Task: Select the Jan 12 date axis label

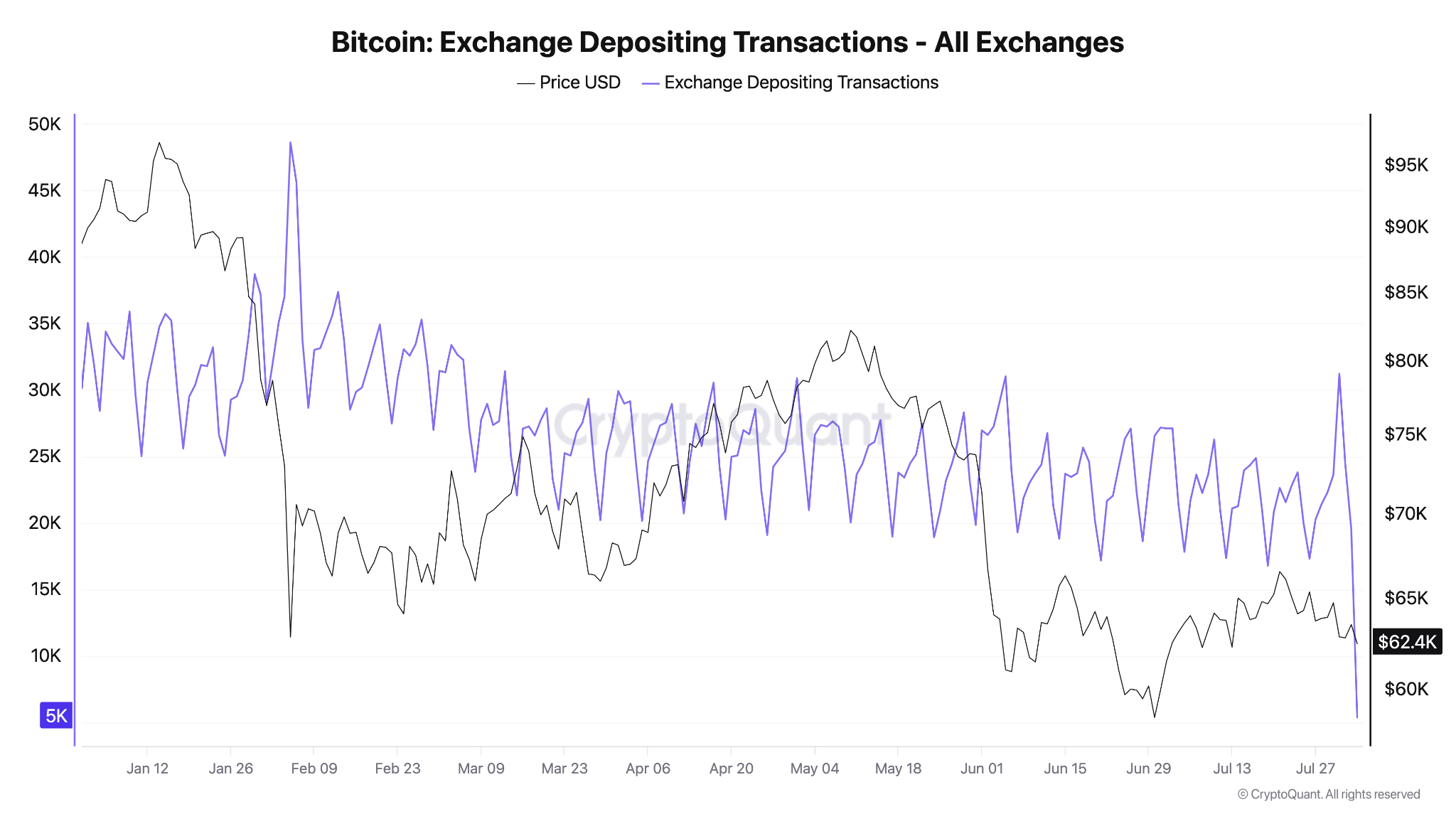Action: [147, 769]
